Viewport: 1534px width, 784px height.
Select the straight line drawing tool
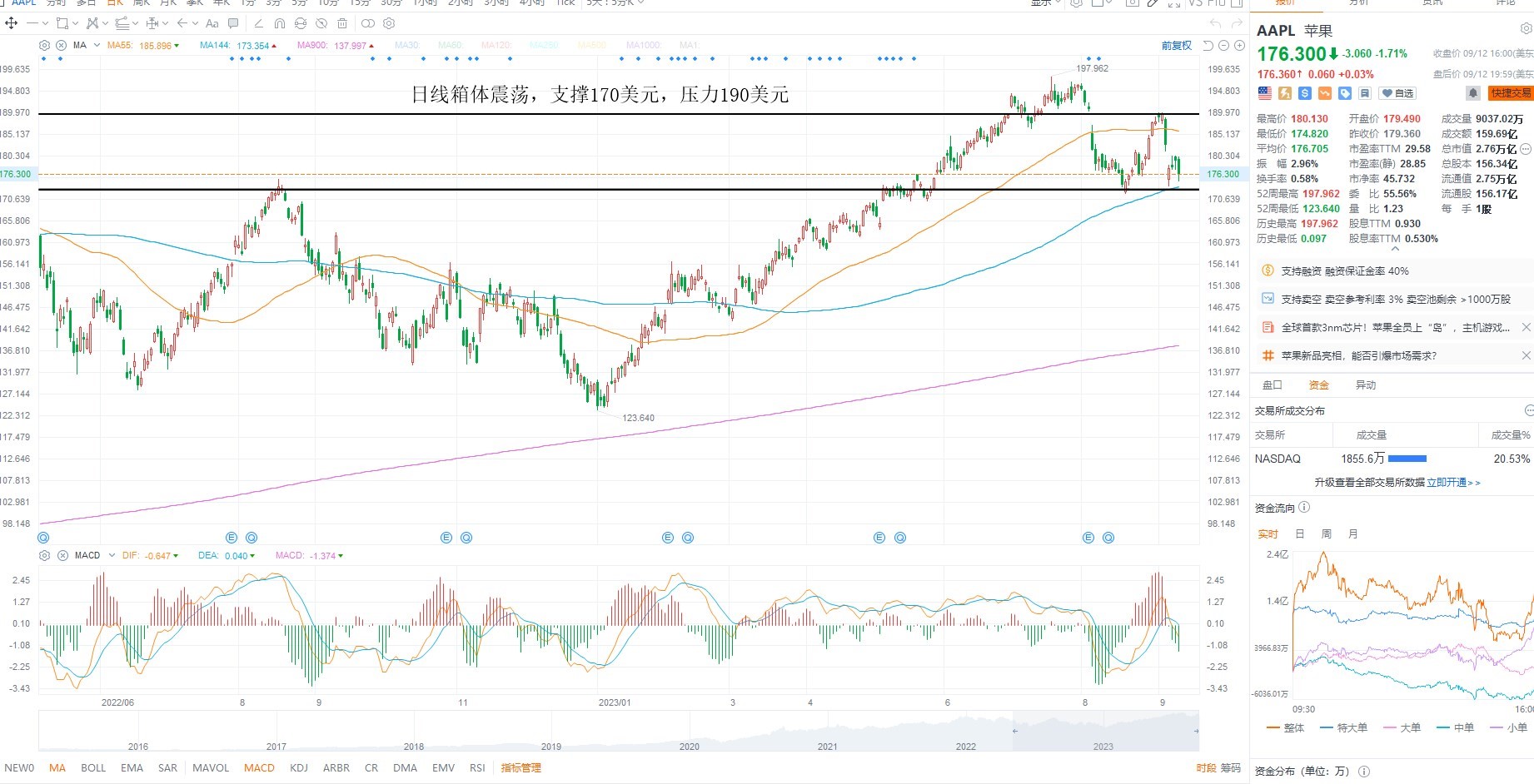coord(32,23)
